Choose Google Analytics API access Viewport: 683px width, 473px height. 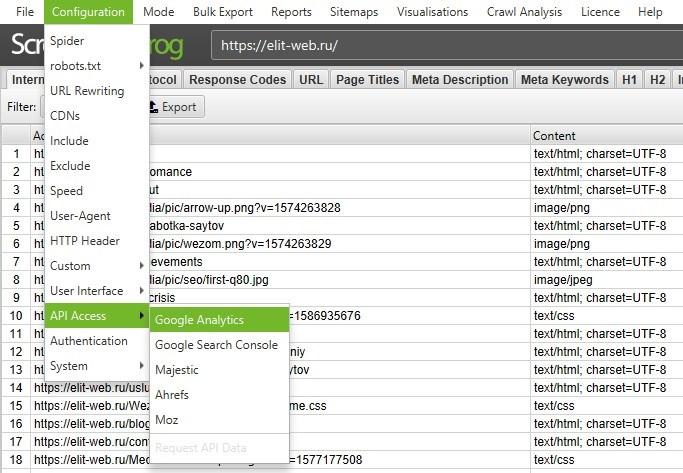pyautogui.click(x=219, y=320)
